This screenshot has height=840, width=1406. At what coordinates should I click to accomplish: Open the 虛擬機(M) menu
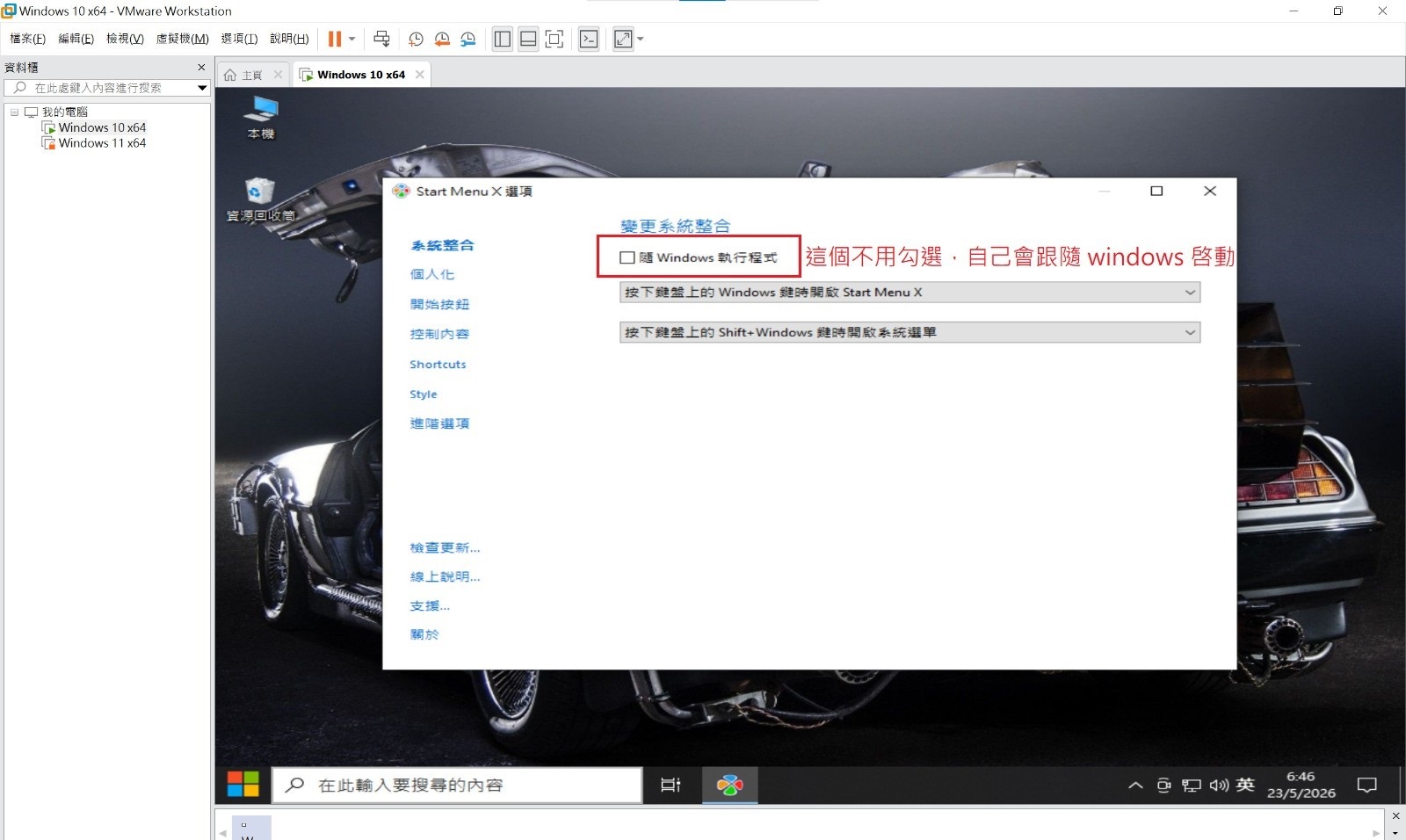182,39
